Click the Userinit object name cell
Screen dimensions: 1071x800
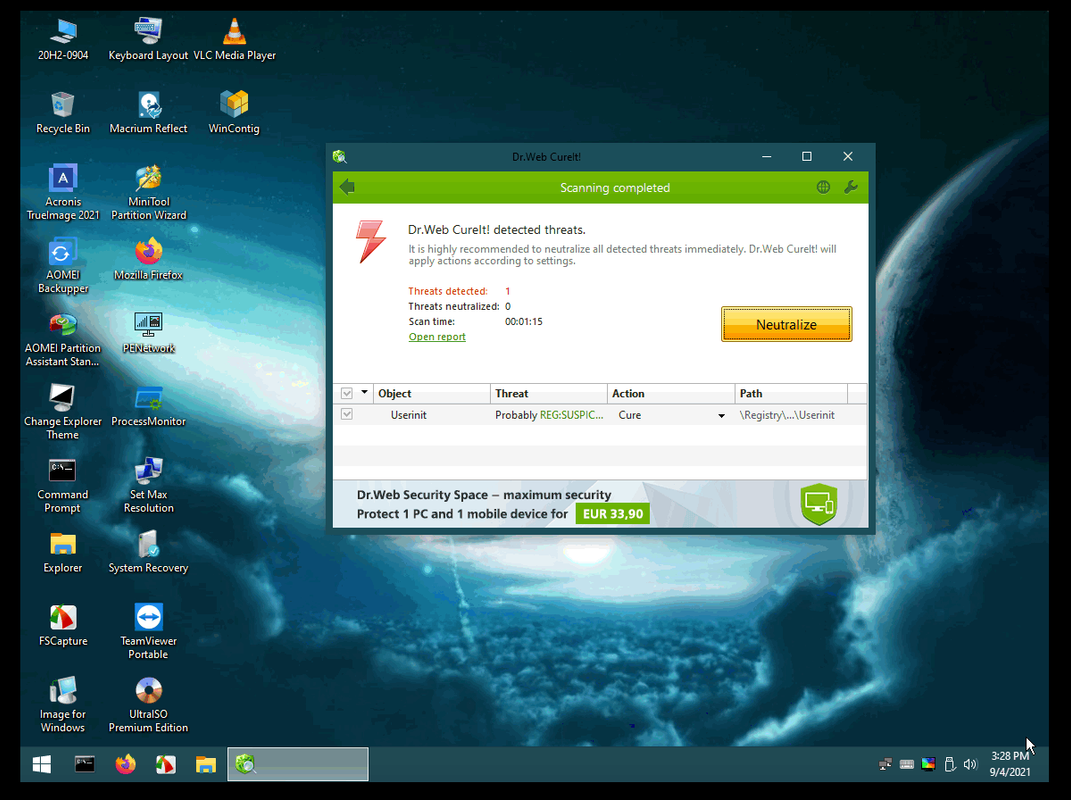(408, 415)
